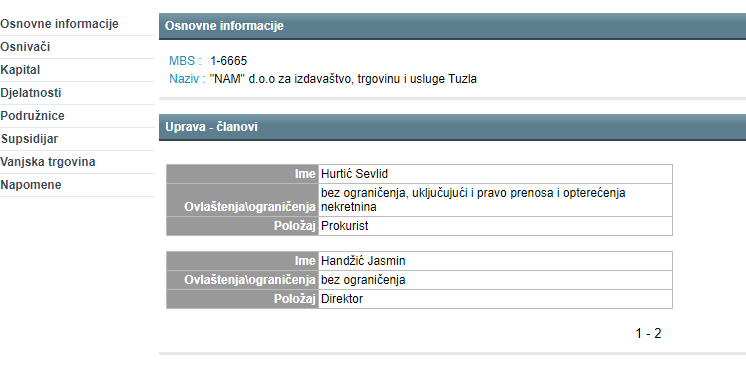Click the "bez ograničenja" cell for Handžić Jasmin

coord(495,280)
